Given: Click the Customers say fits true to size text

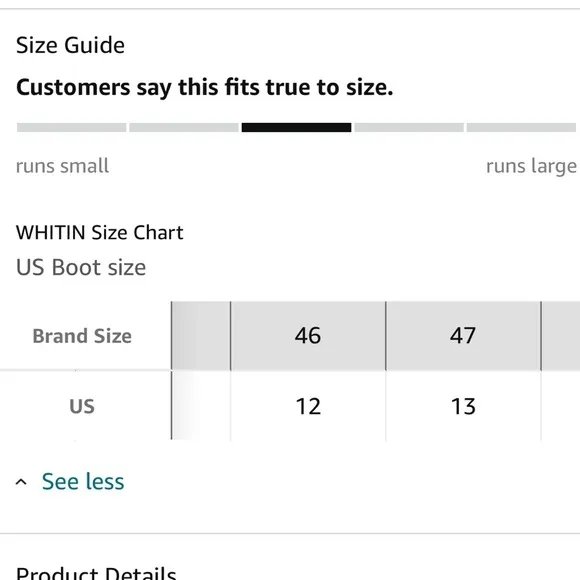Looking at the screenshot, I should (x=205, y=88).
